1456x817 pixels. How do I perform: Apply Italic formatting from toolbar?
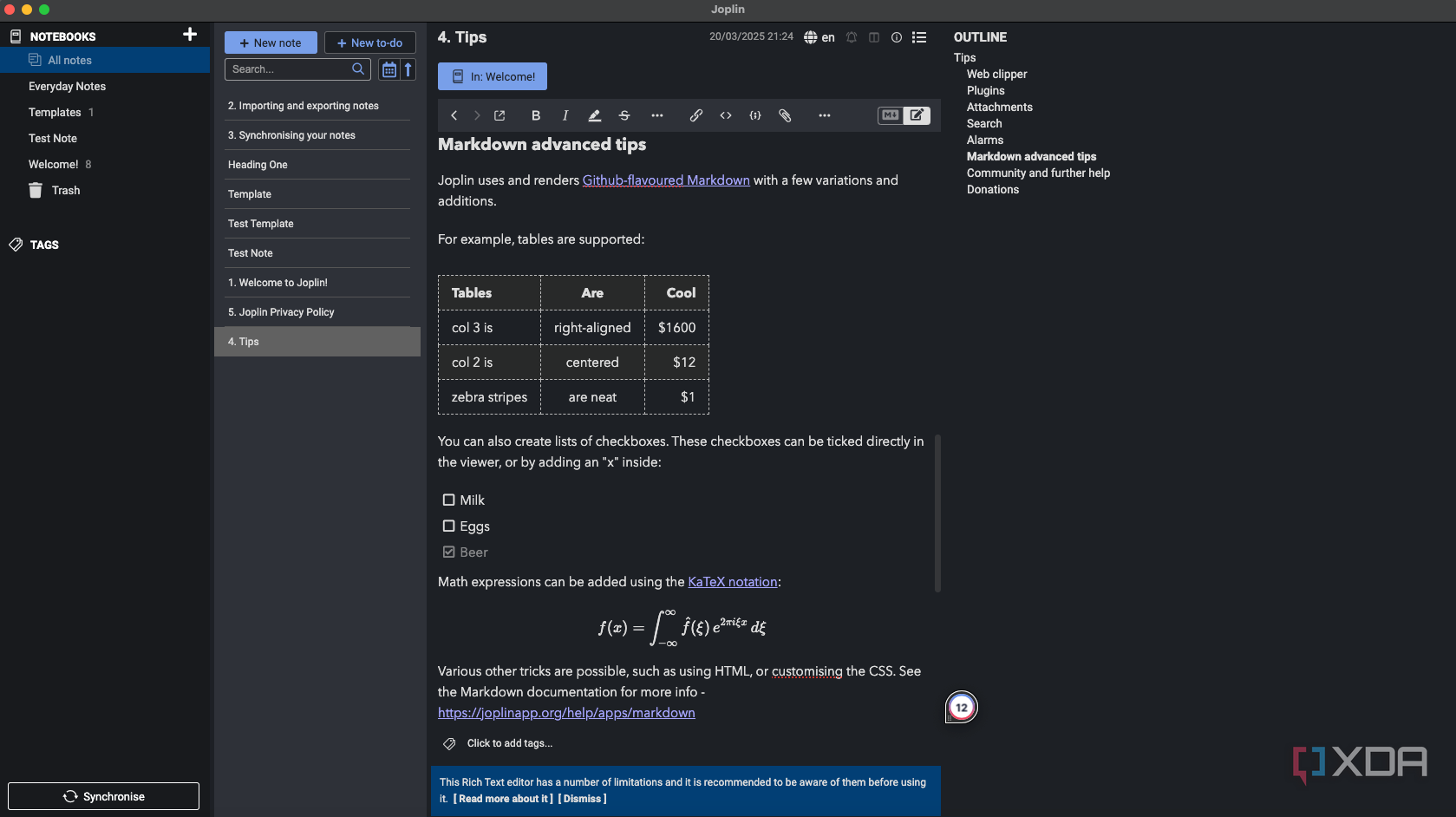(565, 115)
